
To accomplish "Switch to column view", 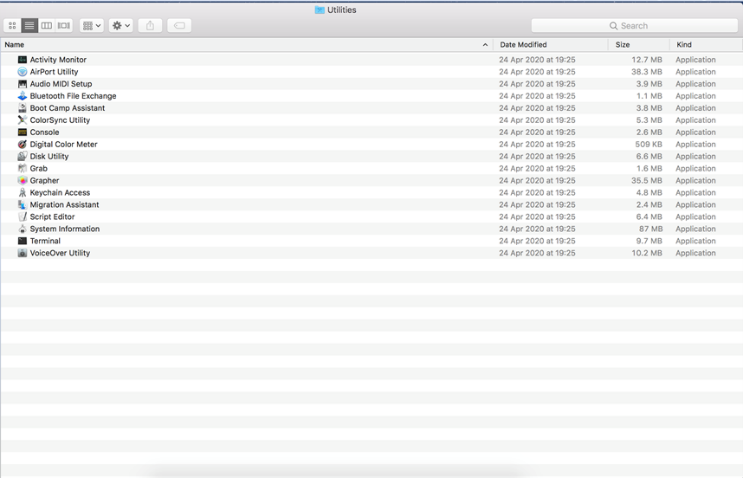I will coord(46,26).
